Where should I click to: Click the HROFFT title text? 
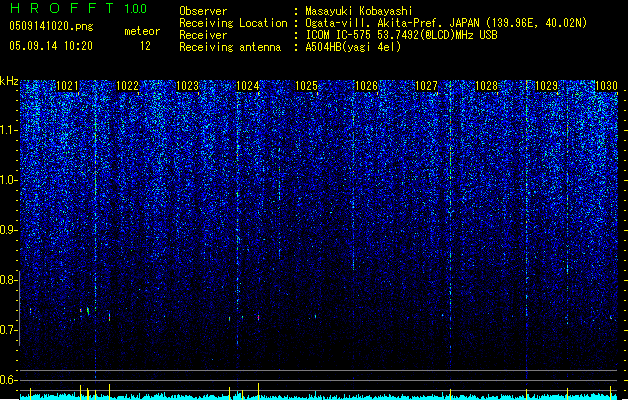click(63, 8)
